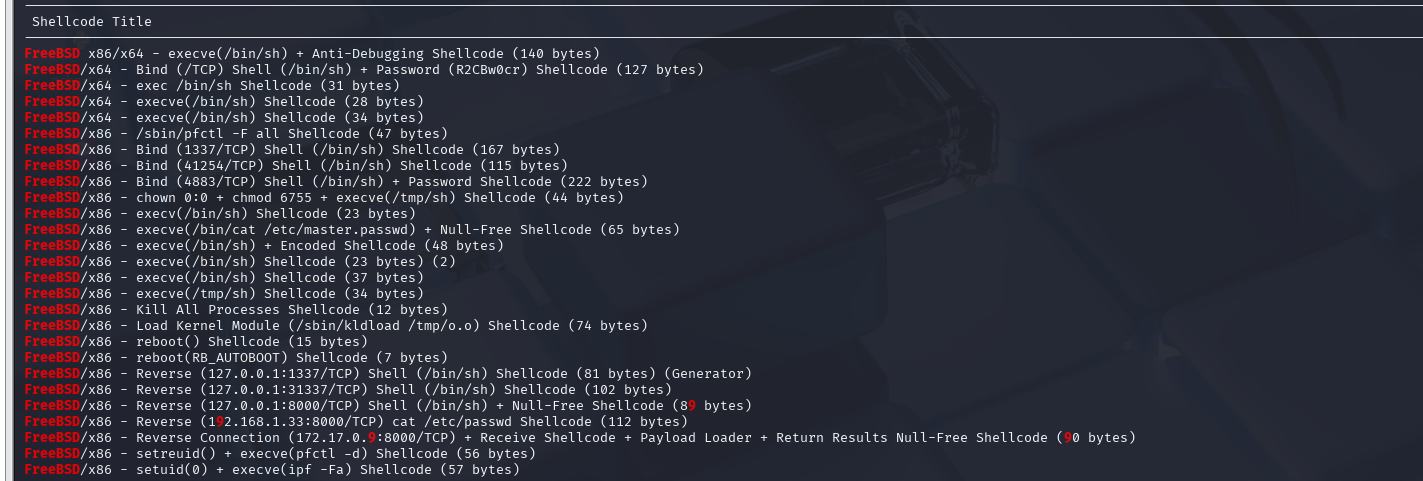1423x481 pixels.
Task: Click the 'Shellcode Title' header text
Action: 92,21
